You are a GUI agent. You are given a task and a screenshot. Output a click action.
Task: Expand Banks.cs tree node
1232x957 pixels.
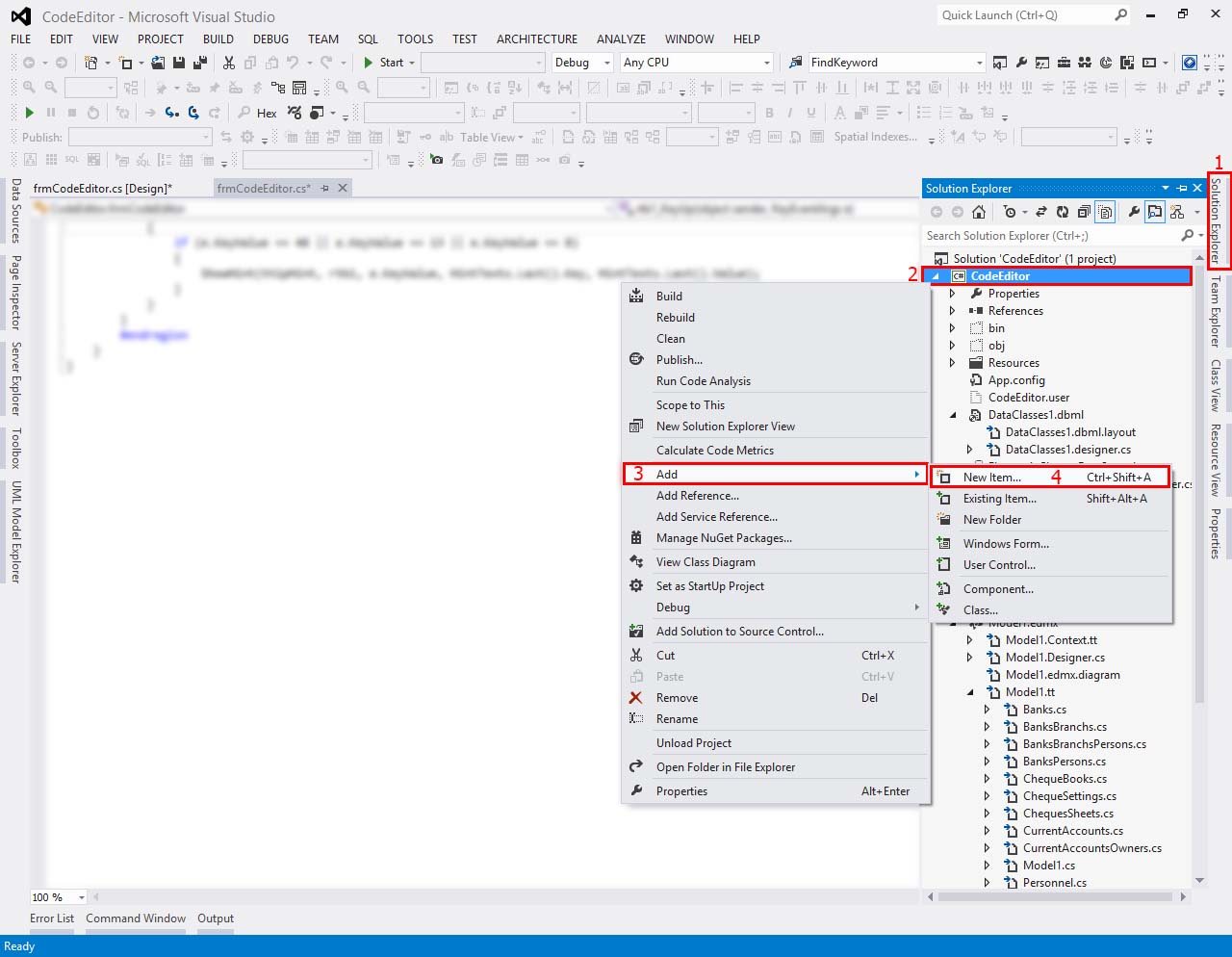(987, 710)
